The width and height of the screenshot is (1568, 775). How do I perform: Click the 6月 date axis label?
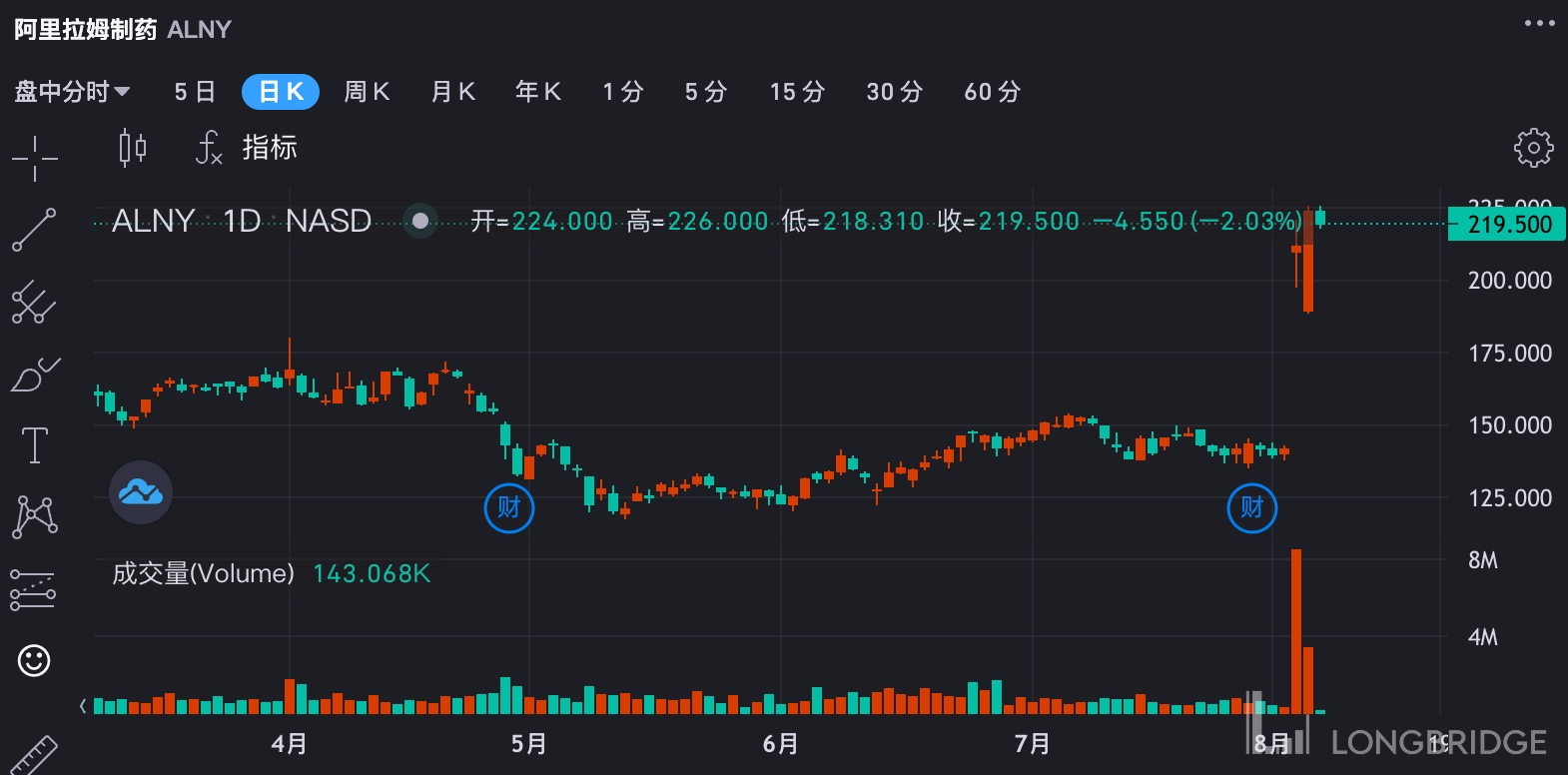(781, 744)
